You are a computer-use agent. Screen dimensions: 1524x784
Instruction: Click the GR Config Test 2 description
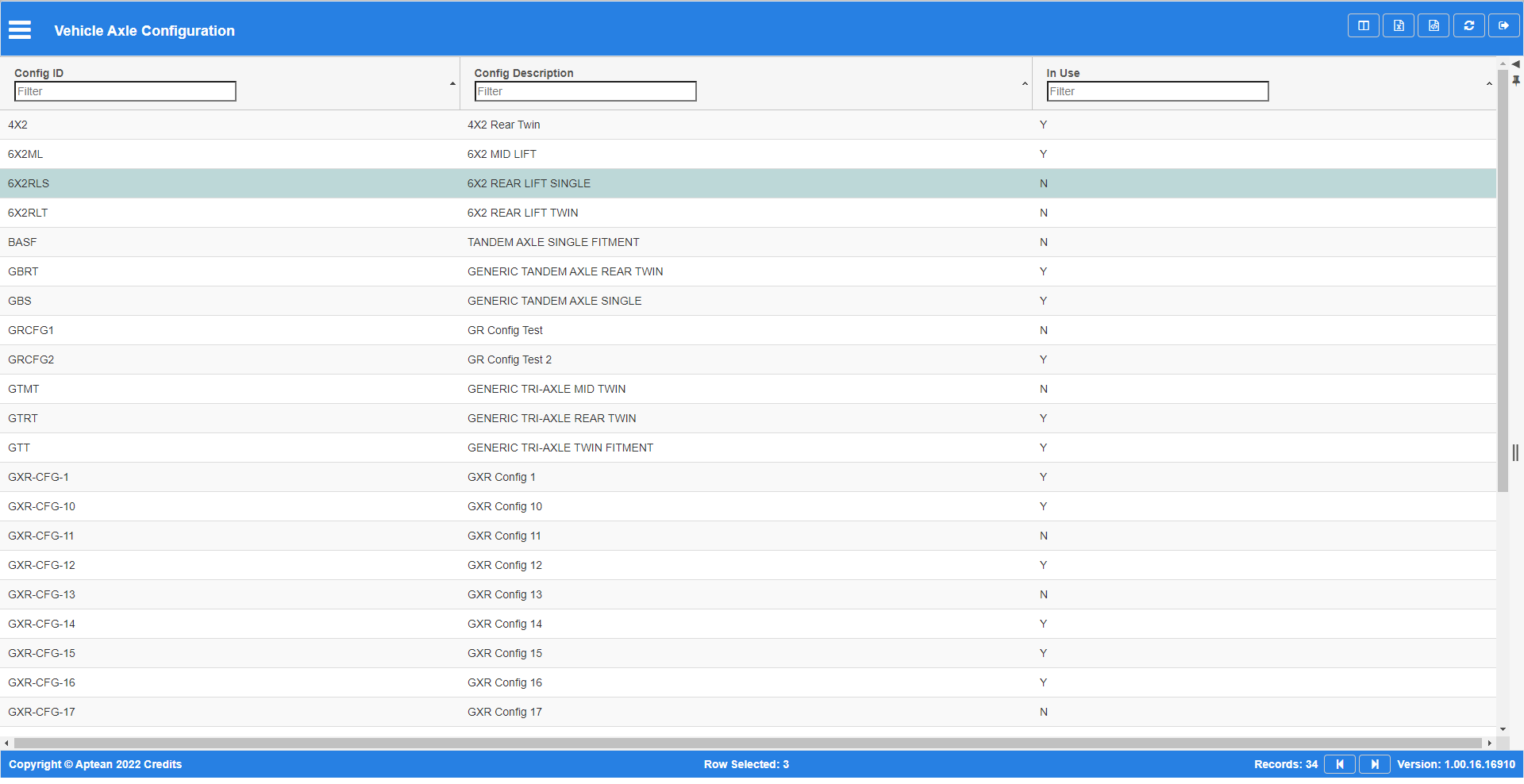click(x=510, y=359)
